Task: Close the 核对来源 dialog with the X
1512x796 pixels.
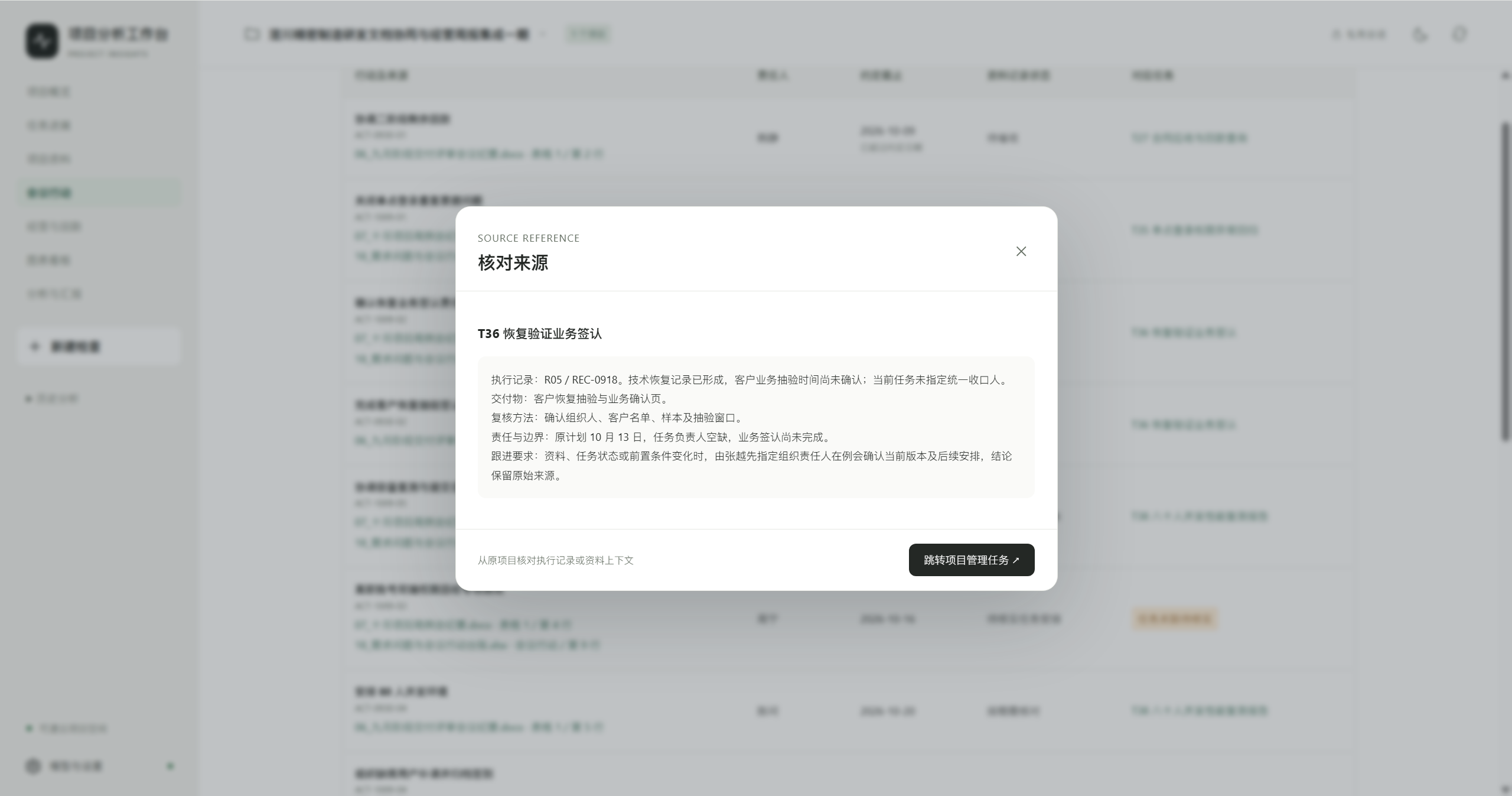Action: point(1021,251)
